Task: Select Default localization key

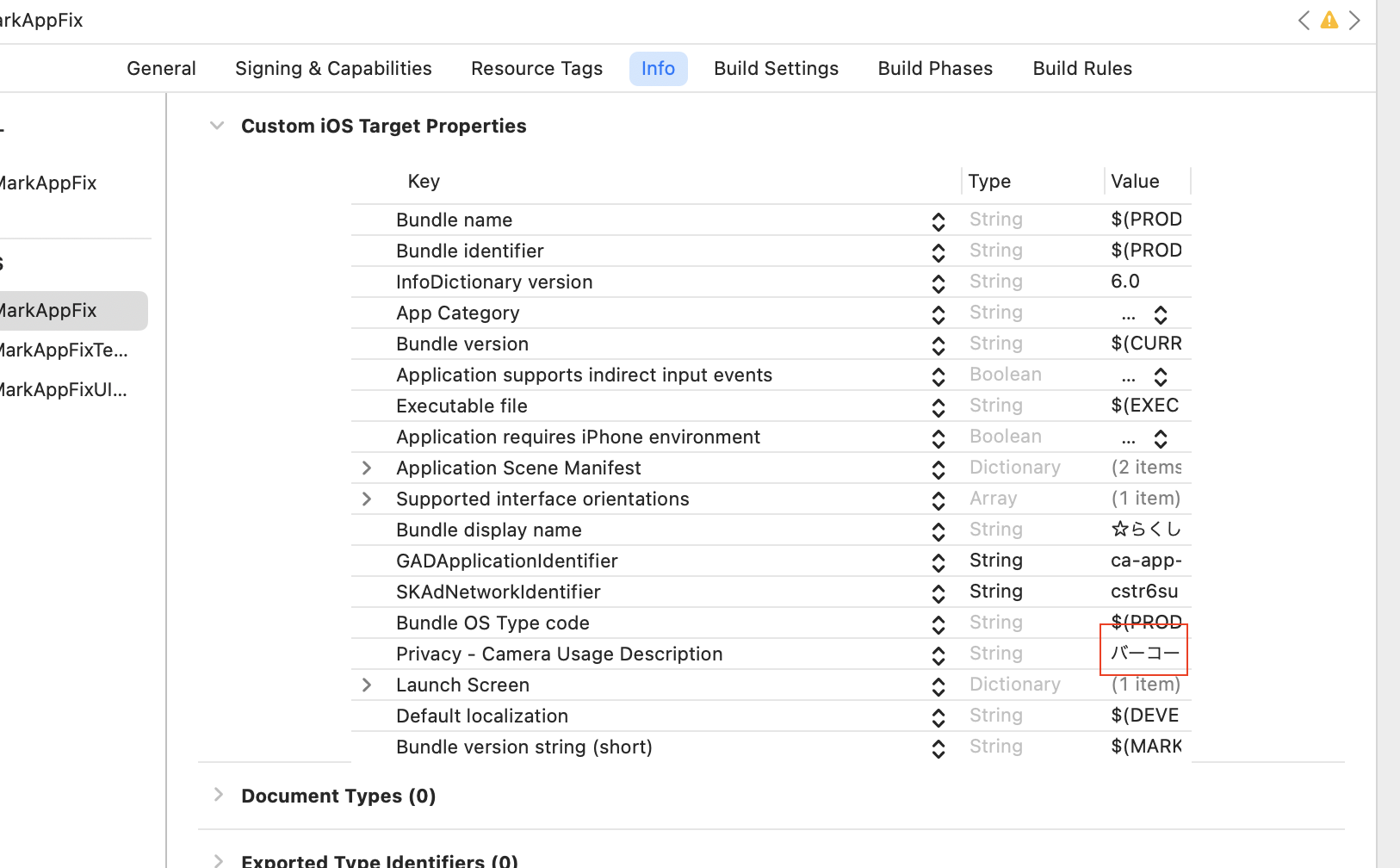Action: click(482, 716)
